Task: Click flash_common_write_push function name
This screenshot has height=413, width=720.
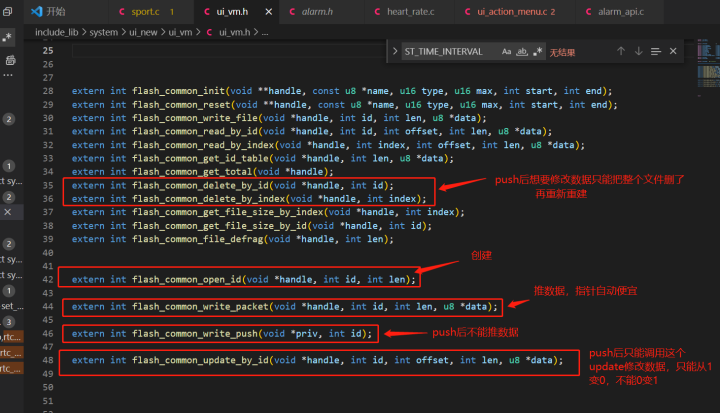Action: tap(195, 334)
